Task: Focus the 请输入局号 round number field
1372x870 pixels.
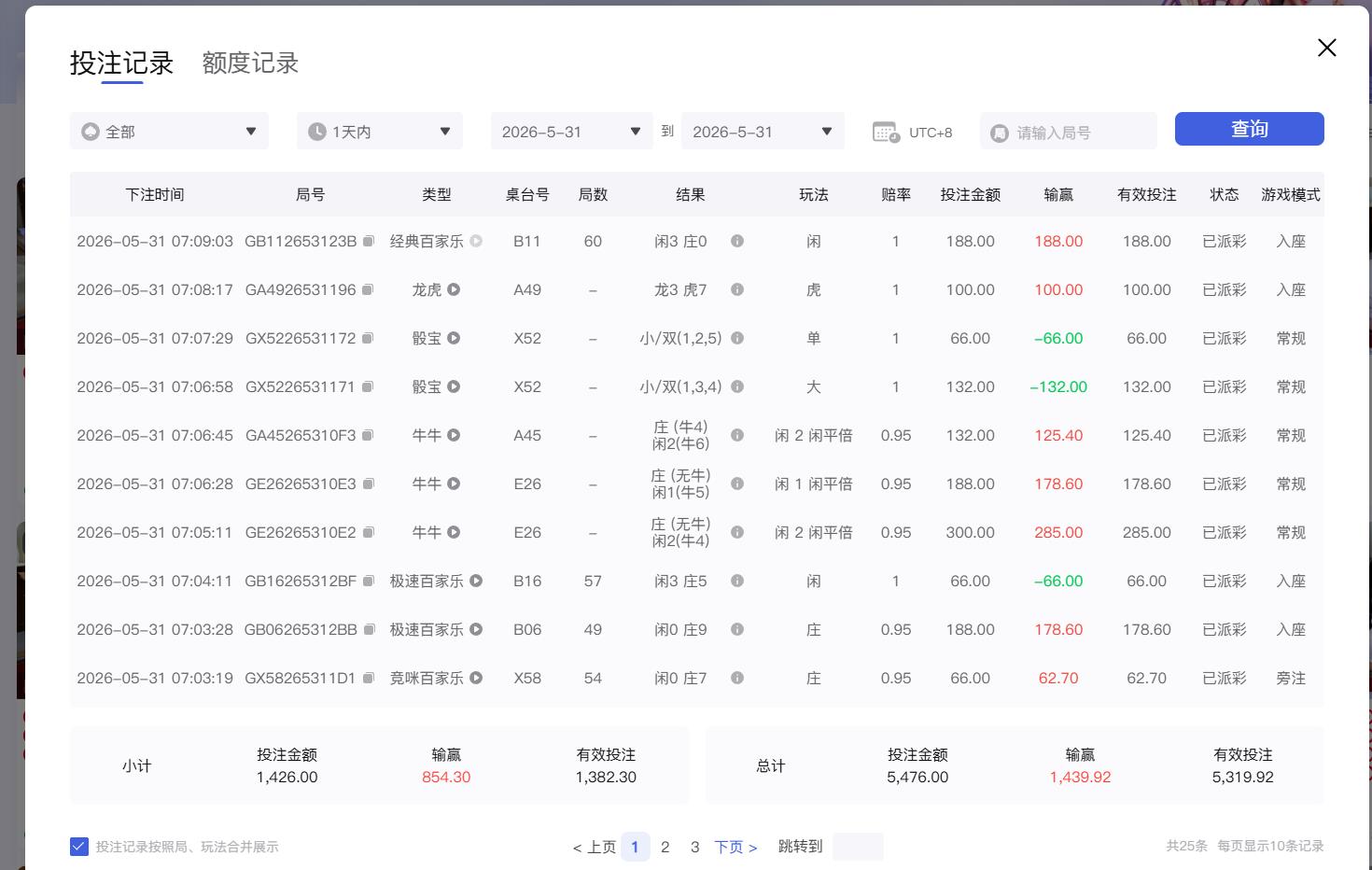Action: pos(1069,132)
